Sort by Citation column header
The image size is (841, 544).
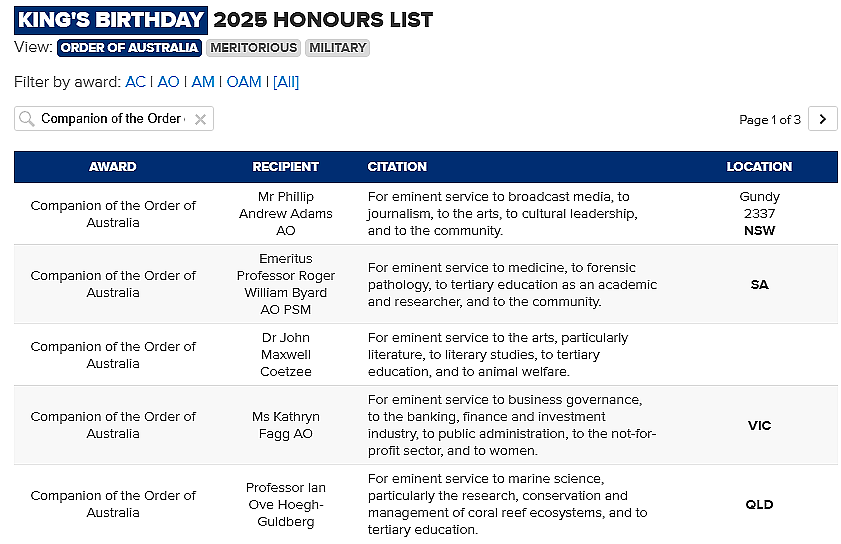397,167
